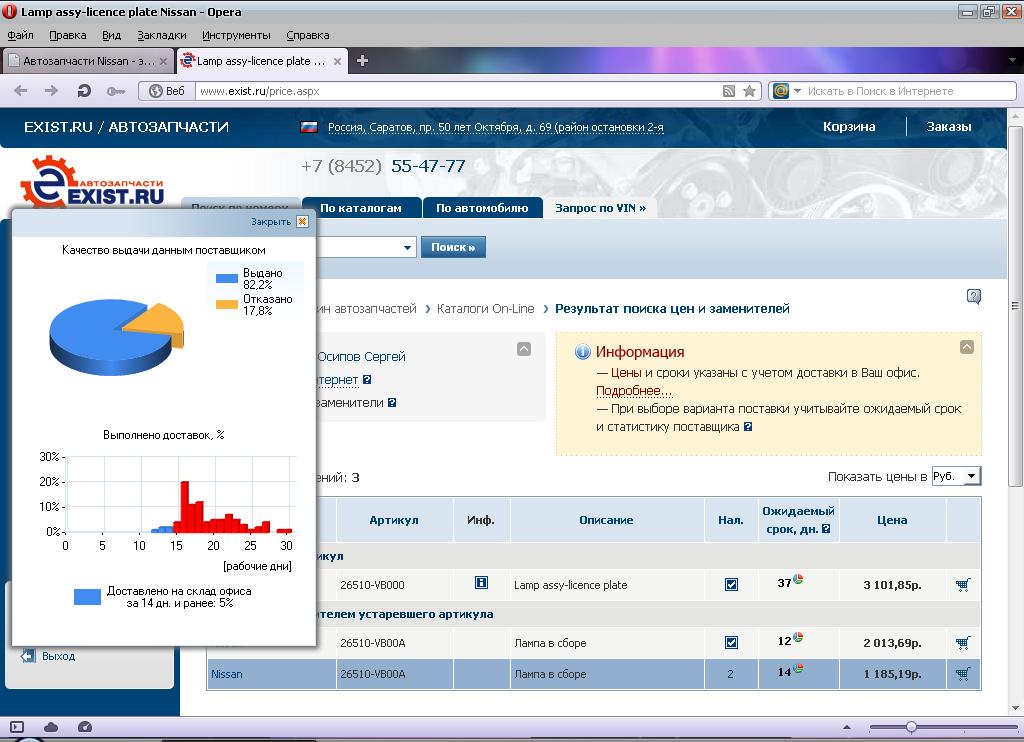Click help icon after 'статистику поставщика'
The width and height of the screenshot is (1024, 742).
(748, 427)
